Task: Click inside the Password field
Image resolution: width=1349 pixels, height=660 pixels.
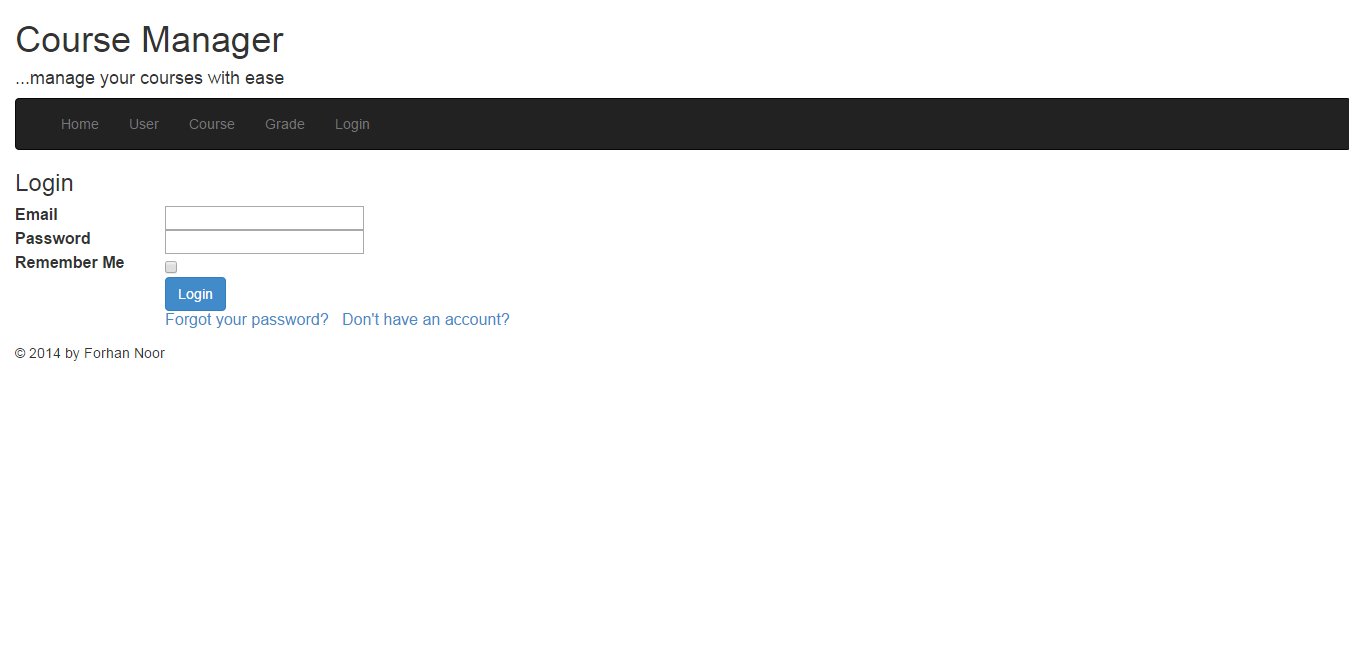Action: tap(264, 241)
